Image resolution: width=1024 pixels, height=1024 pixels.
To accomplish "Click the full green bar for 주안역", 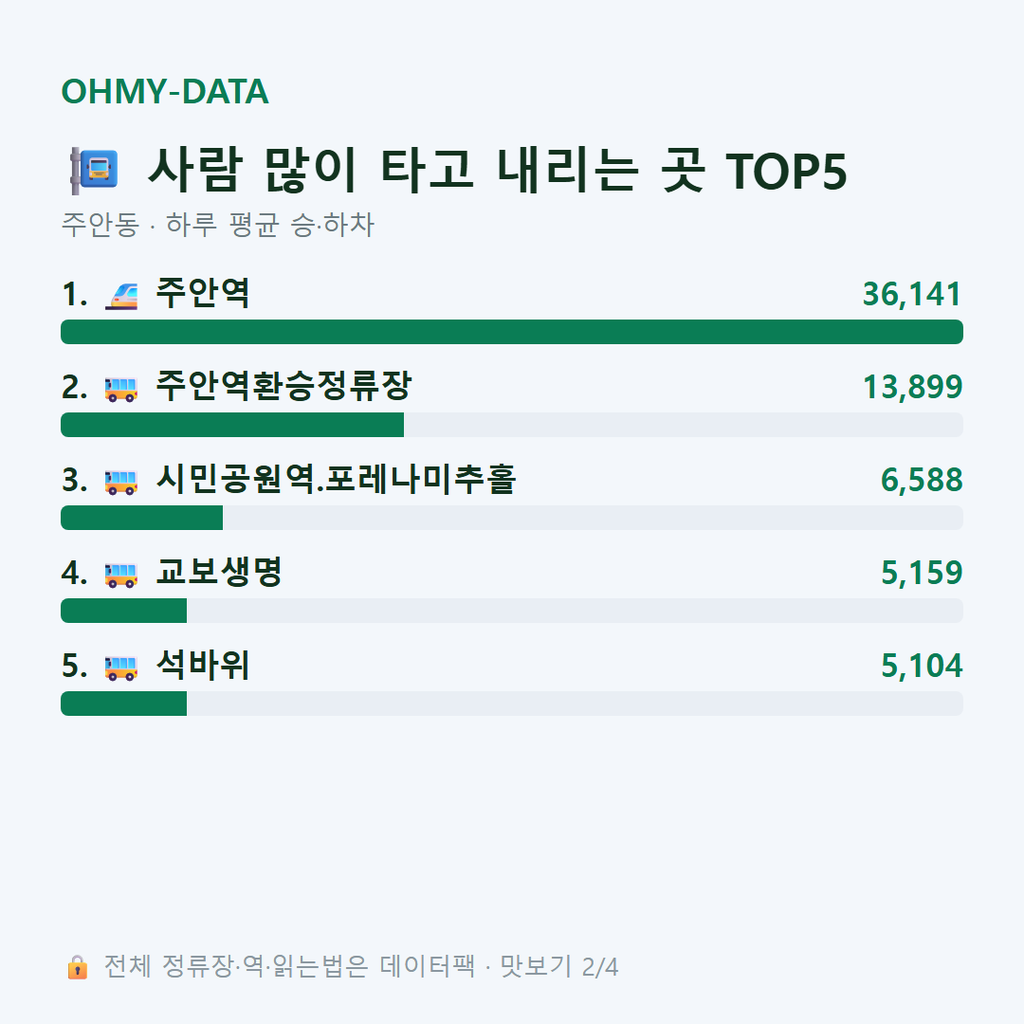I will pyautogui.click(x=512, y=332).
